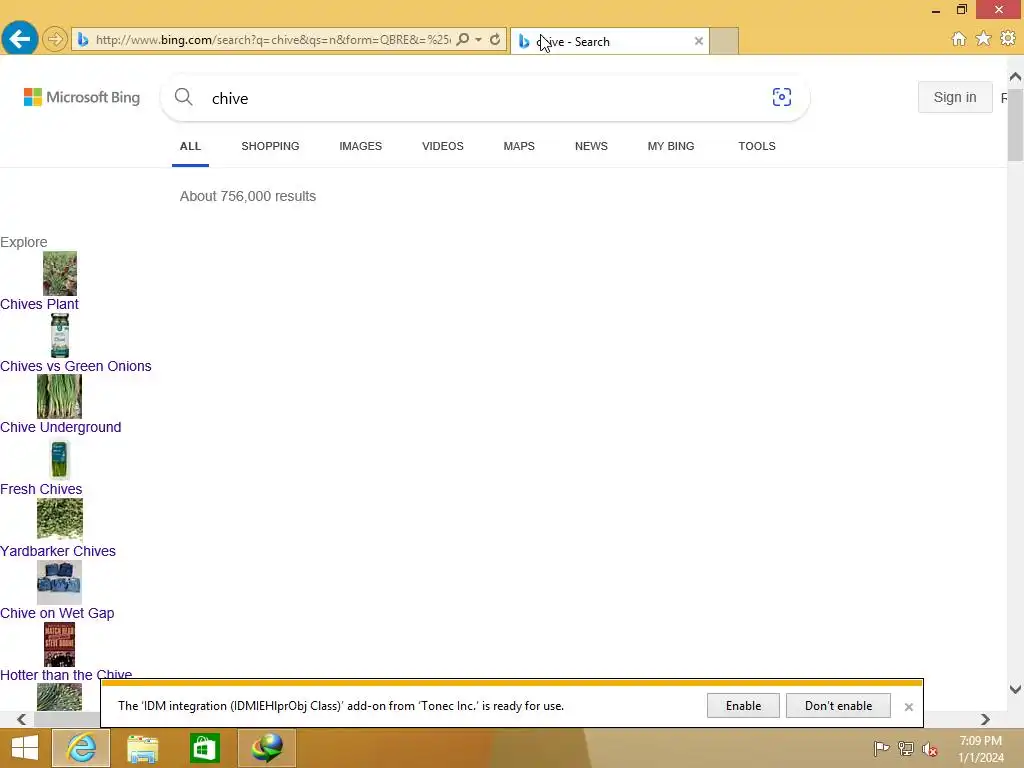The image size is (1024, 768).
Task: Open the Chives Plant link
Action: tap(39, 304)
